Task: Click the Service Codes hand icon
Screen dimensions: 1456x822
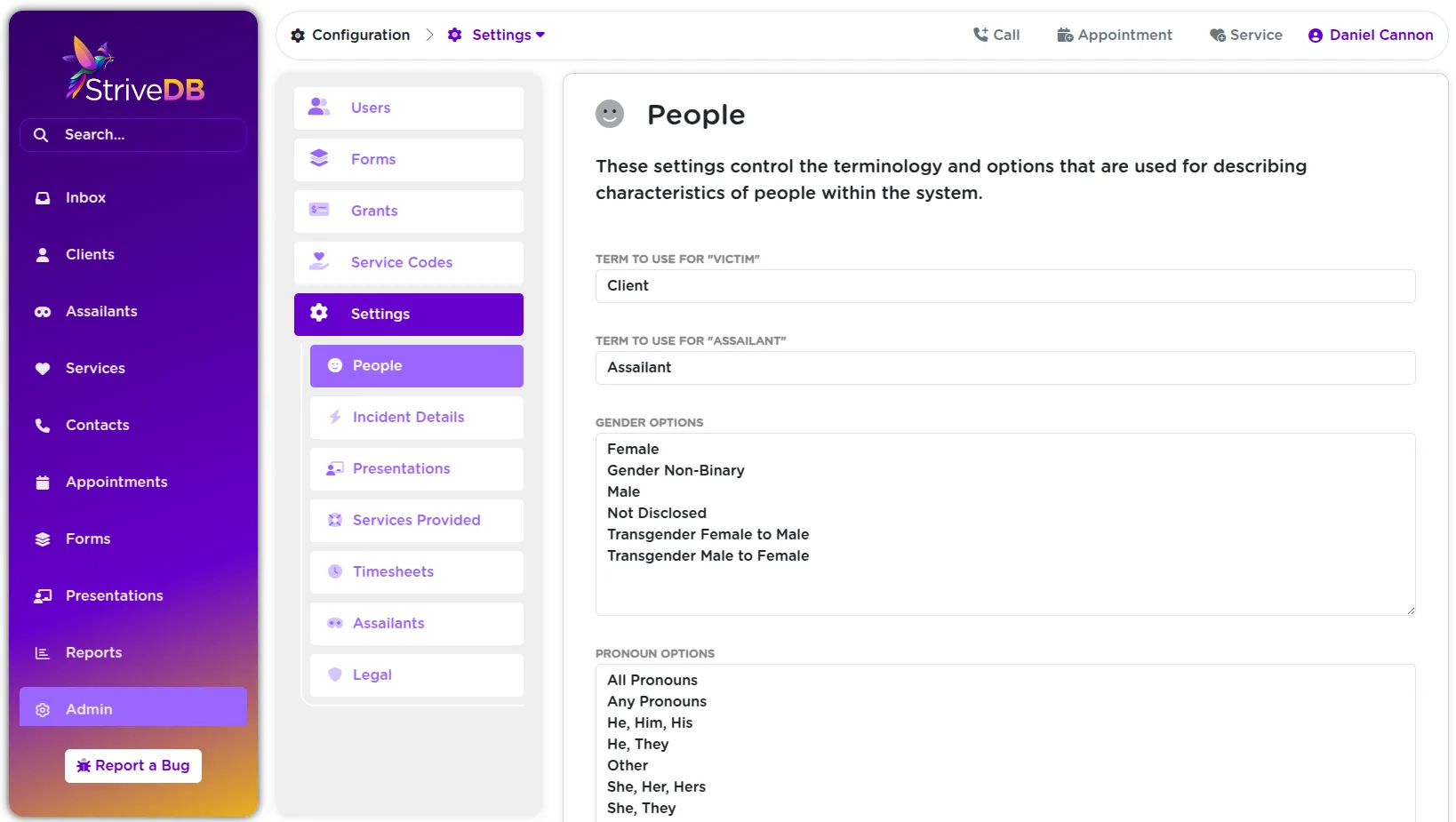Action: click(x=318, y=260)
